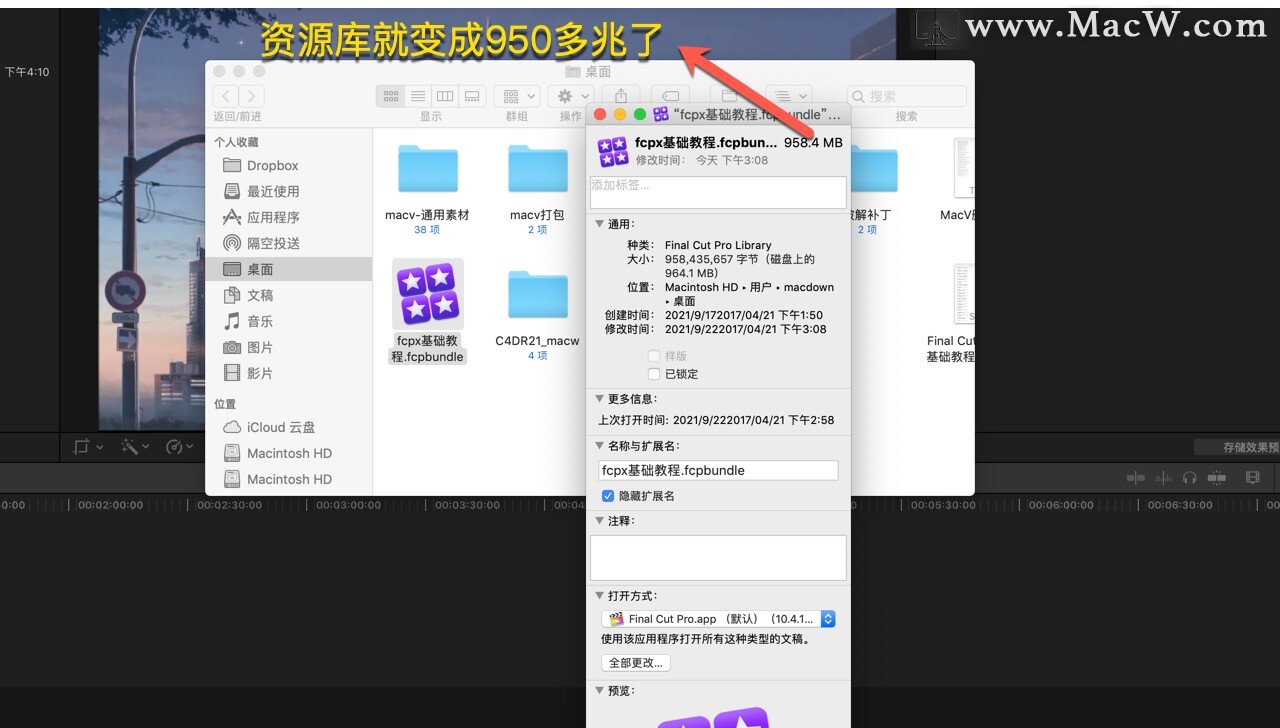The height and width of the screenshot is (728, 1280).
Task: Toggle the 已锁定 checkbox
Action: [654, 374]
